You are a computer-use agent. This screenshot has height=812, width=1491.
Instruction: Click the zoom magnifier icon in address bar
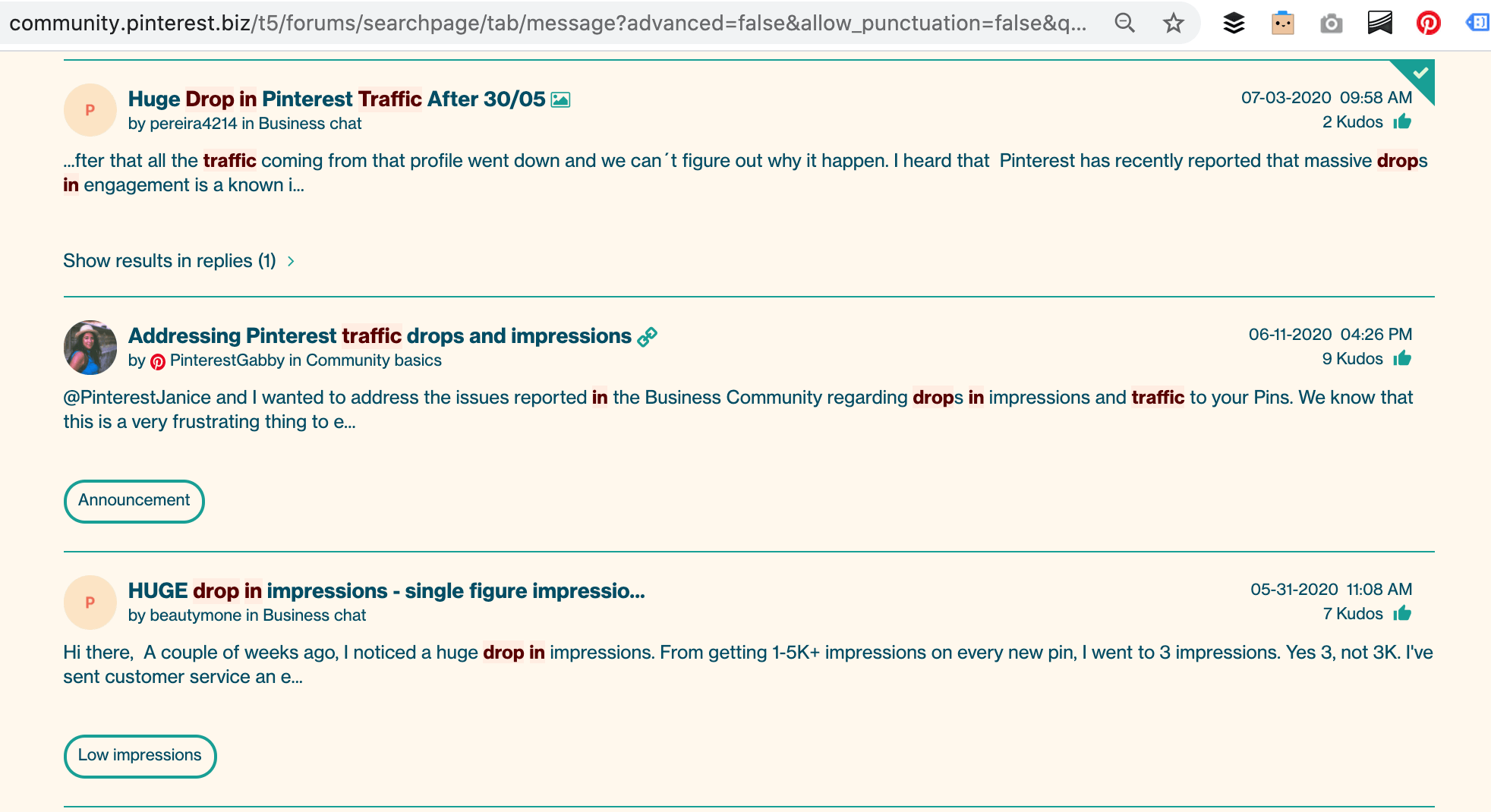click(1124, 23)
